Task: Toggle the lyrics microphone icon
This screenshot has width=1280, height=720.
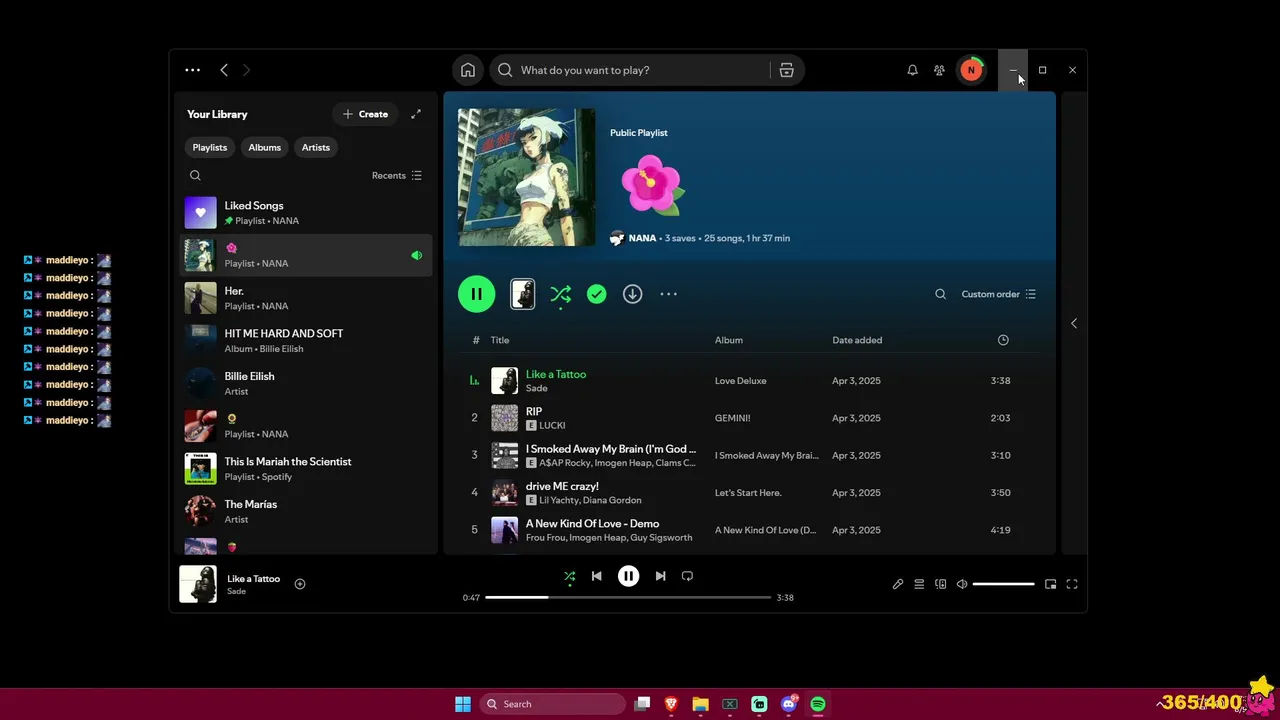Action: (x=898, y=584)
